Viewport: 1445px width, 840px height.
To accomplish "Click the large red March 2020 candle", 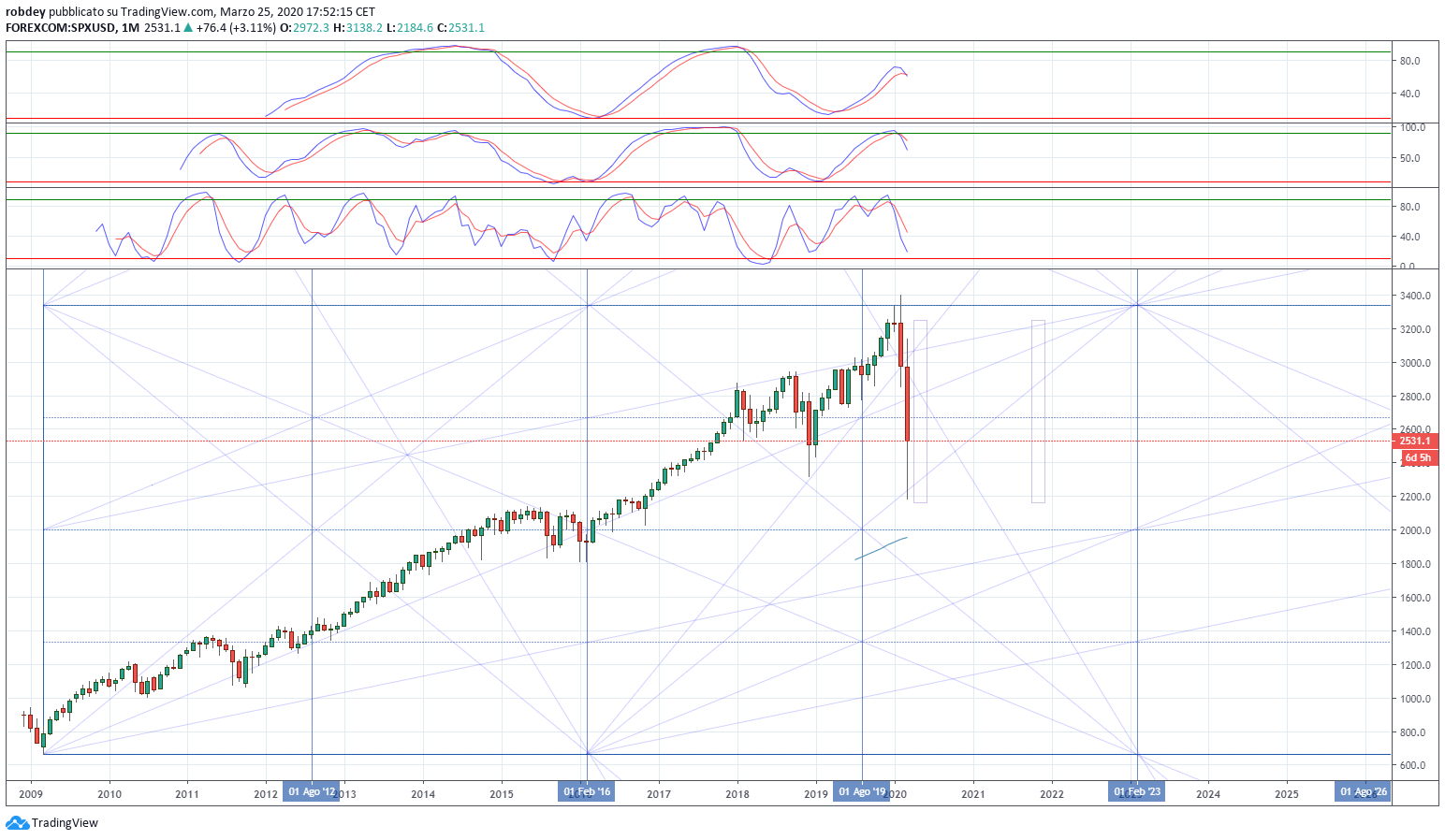I will pos(907,404).
